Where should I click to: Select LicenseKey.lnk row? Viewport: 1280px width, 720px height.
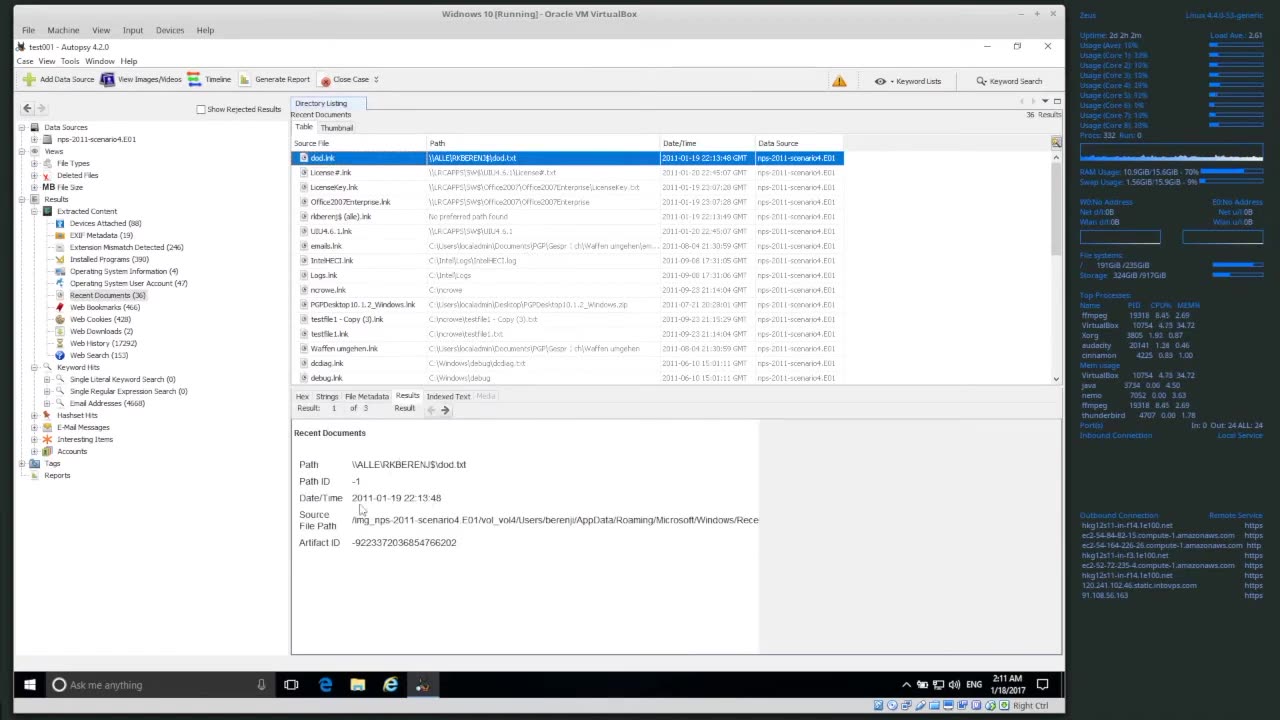567,187
